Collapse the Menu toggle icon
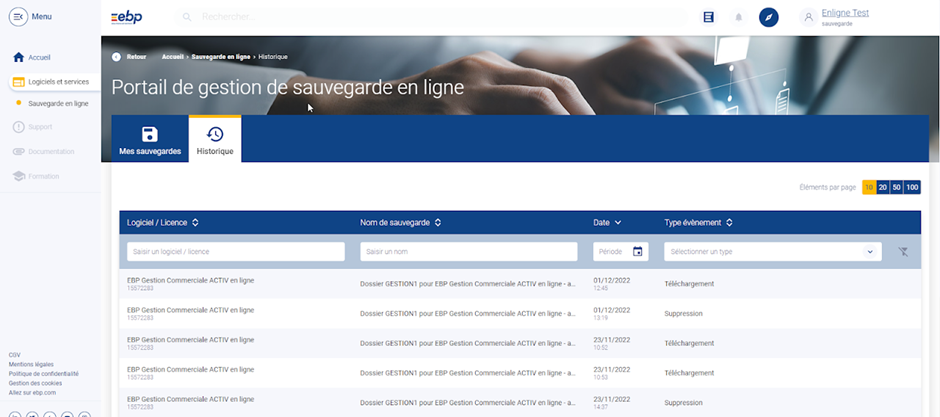This screenshot has width=940, height=417. pos(19,17)
